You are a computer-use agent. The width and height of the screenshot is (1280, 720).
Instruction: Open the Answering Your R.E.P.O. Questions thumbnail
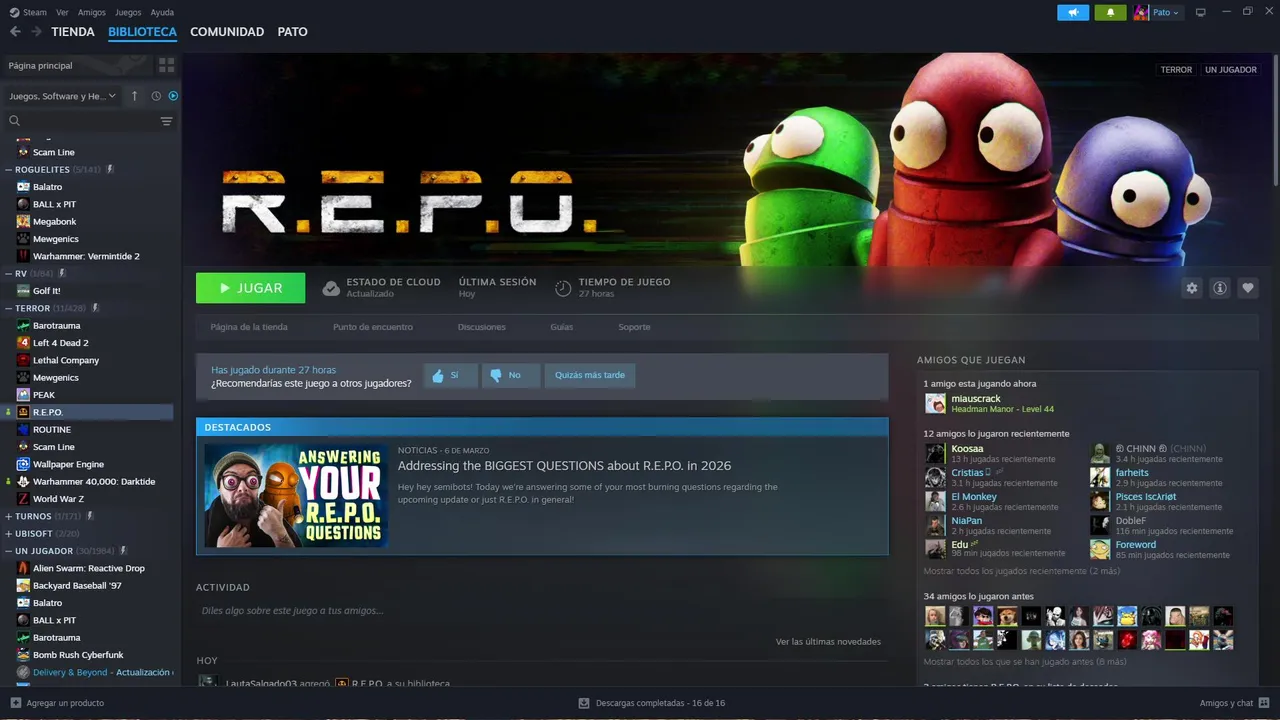[x=296, y=495]
